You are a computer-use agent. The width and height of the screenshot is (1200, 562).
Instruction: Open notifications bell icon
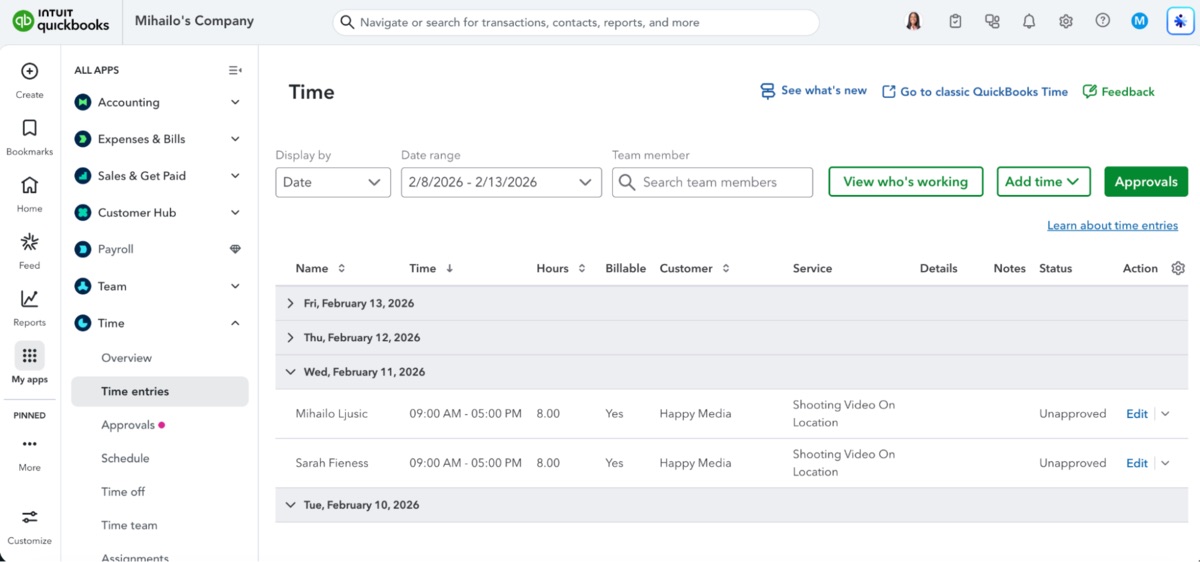pyautogui.click(x=1029, y=21)
